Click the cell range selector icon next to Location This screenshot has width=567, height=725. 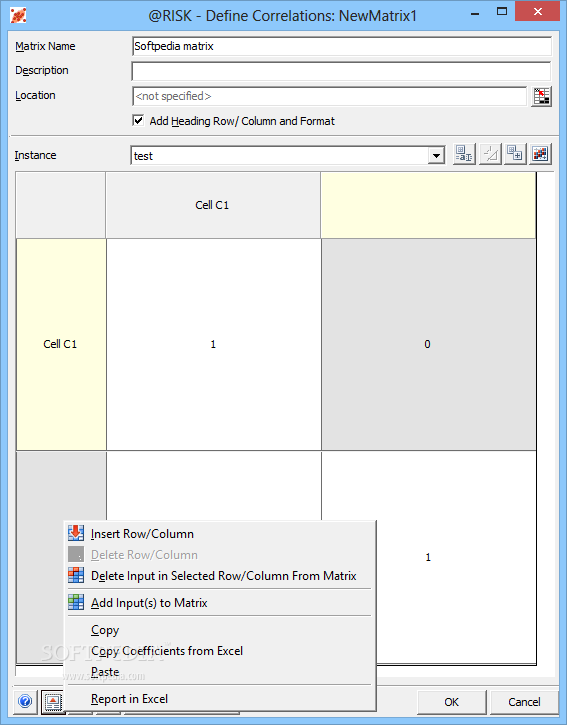coord(541,96)
